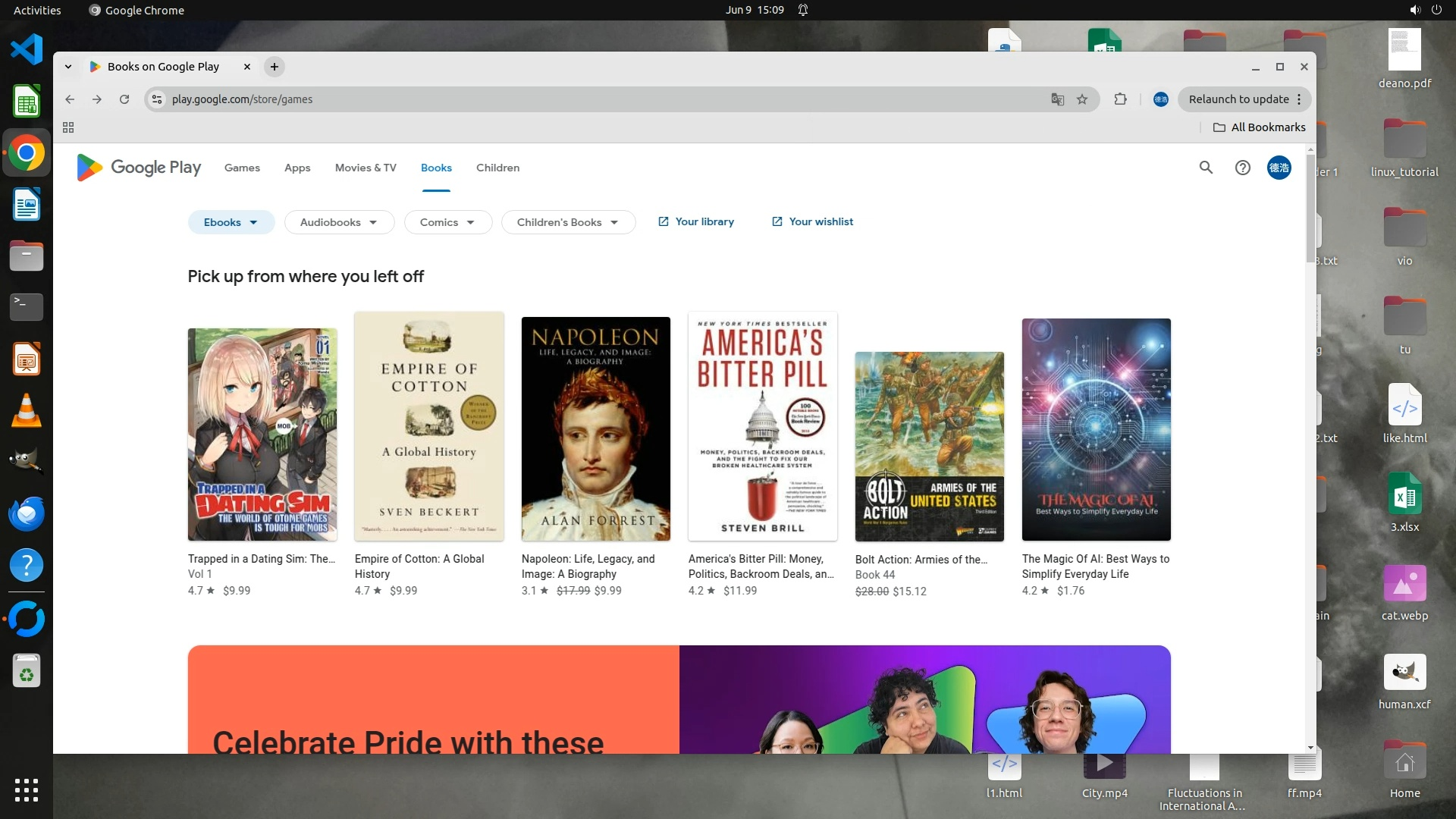The width and height of the screenshot is (1456, 819).
Task: Click the Google Play search icon
Action: click(x=1206, y=168)
